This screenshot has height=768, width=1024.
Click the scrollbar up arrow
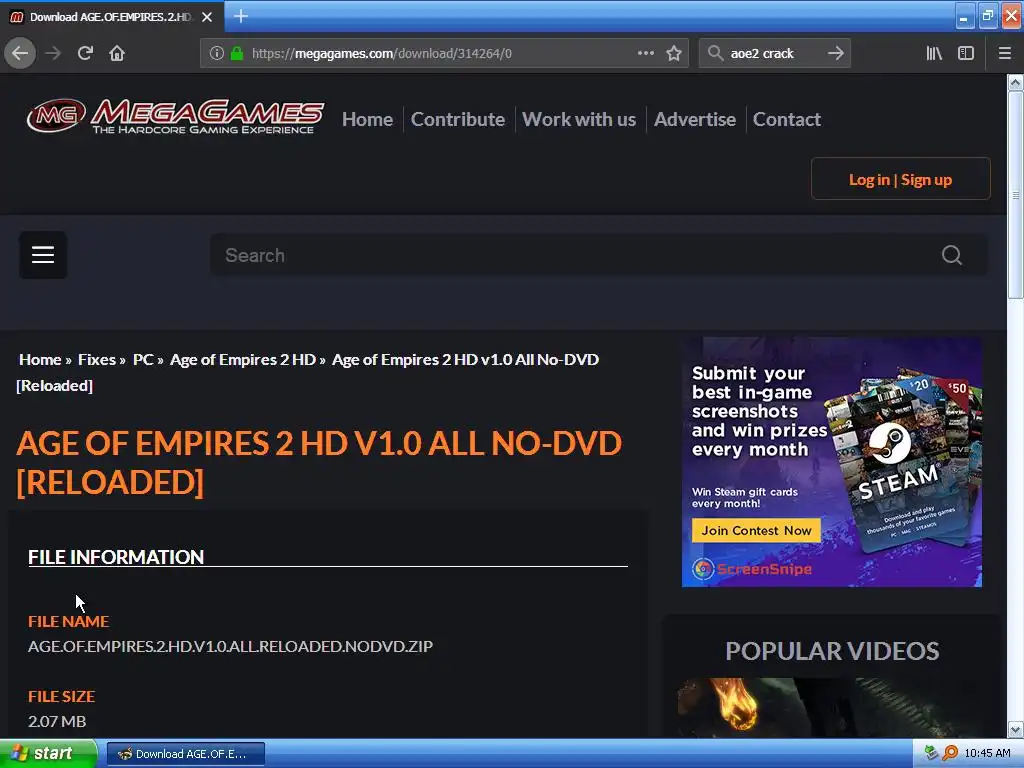(x=1015, y=82)
